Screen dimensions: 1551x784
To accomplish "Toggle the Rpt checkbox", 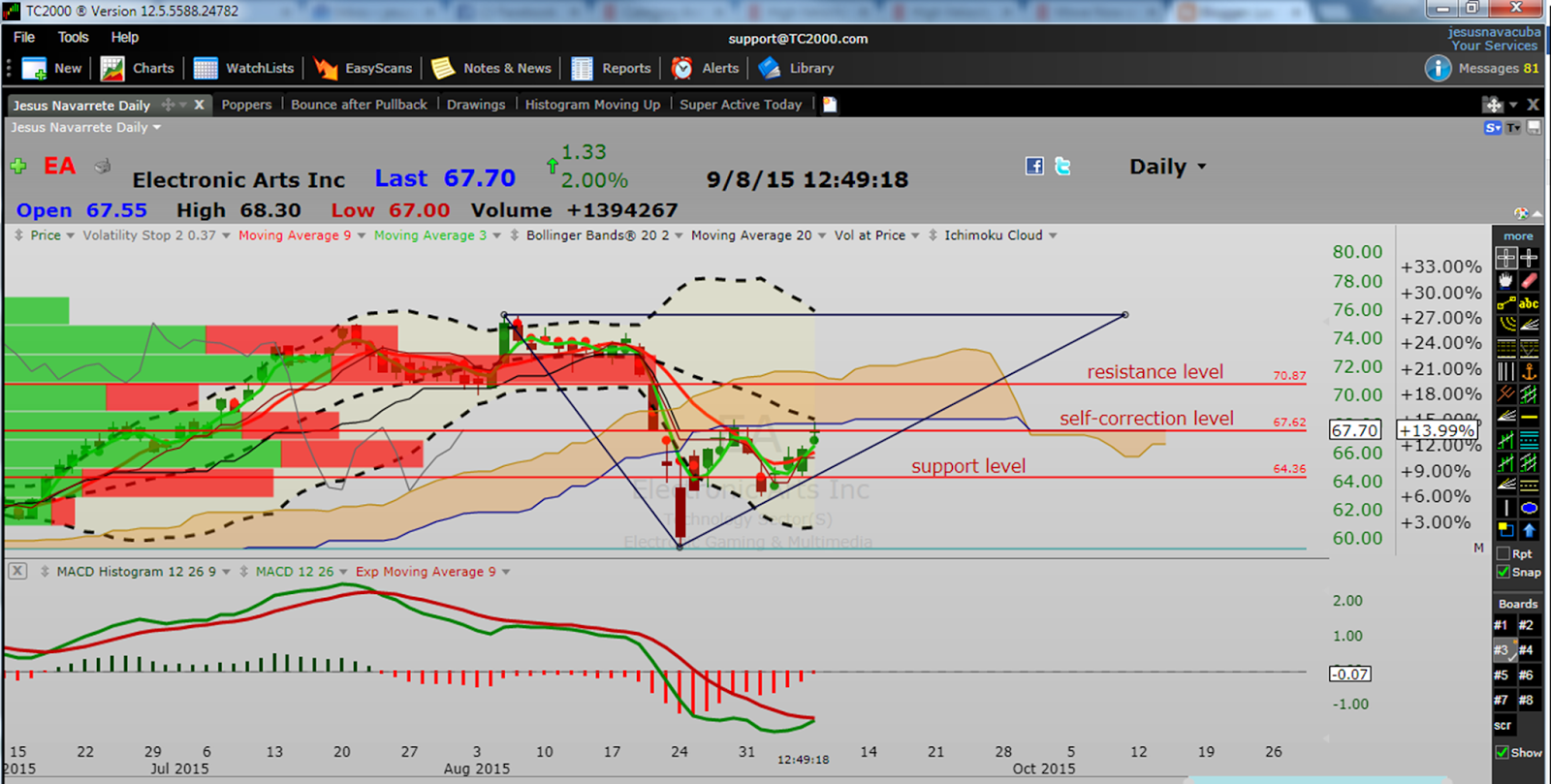I will [x=1504, y=553].
